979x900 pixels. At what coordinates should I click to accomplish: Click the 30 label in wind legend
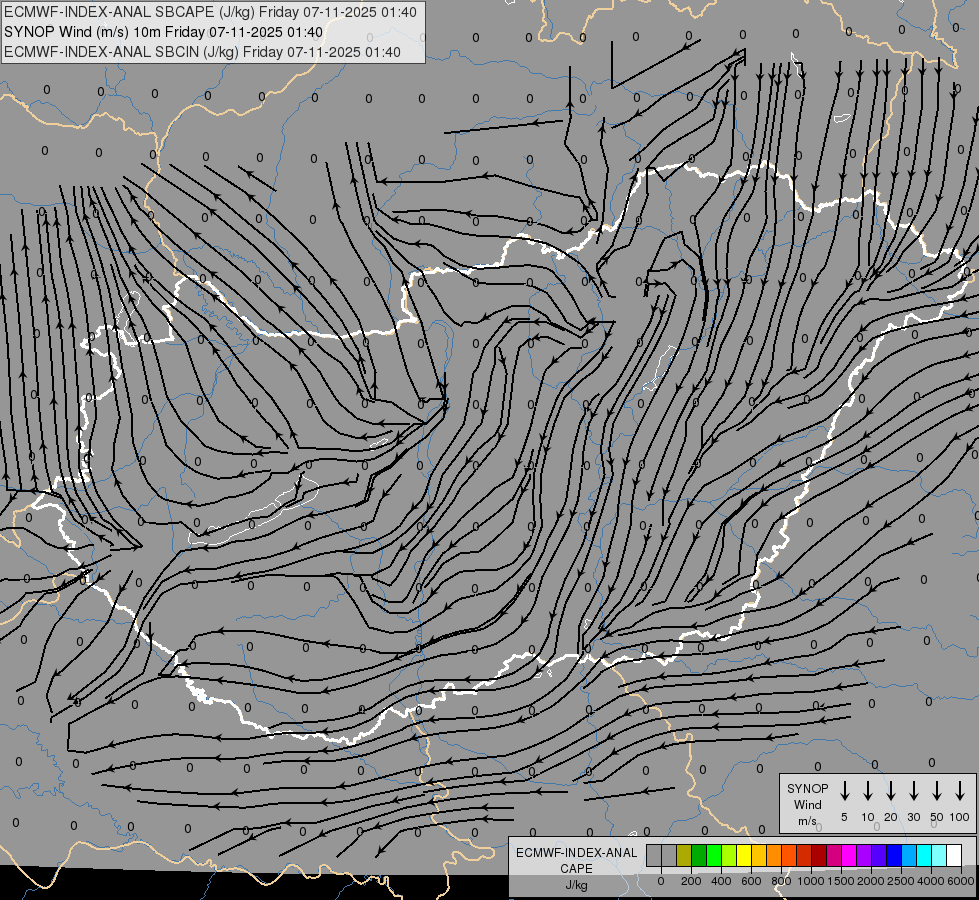pos(913,817)
